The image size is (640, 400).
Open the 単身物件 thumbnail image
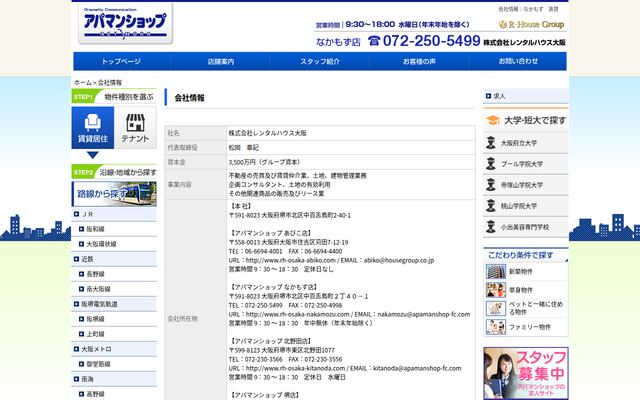[x=496, y=290]
